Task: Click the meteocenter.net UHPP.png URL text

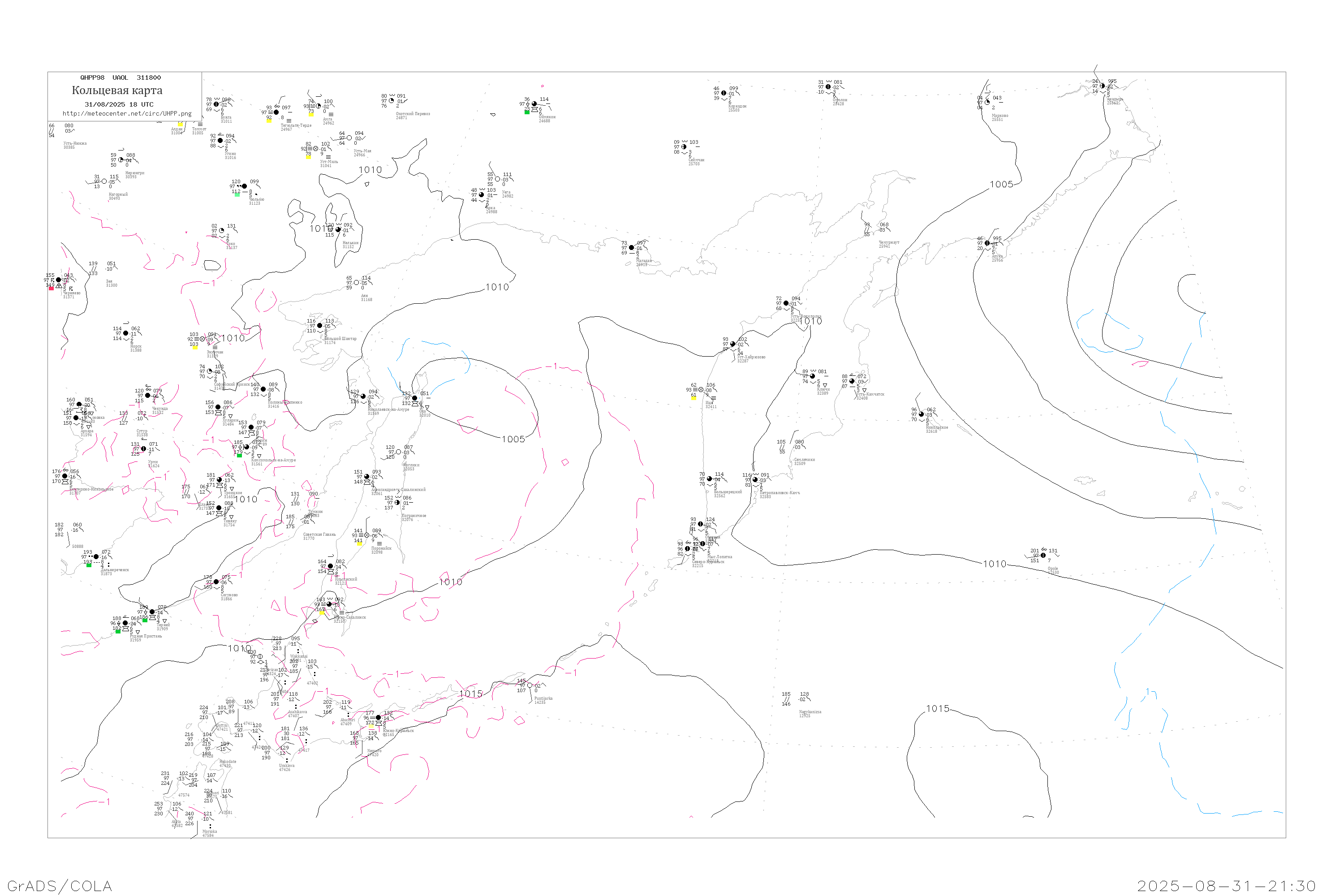Action: click(127, 114)
